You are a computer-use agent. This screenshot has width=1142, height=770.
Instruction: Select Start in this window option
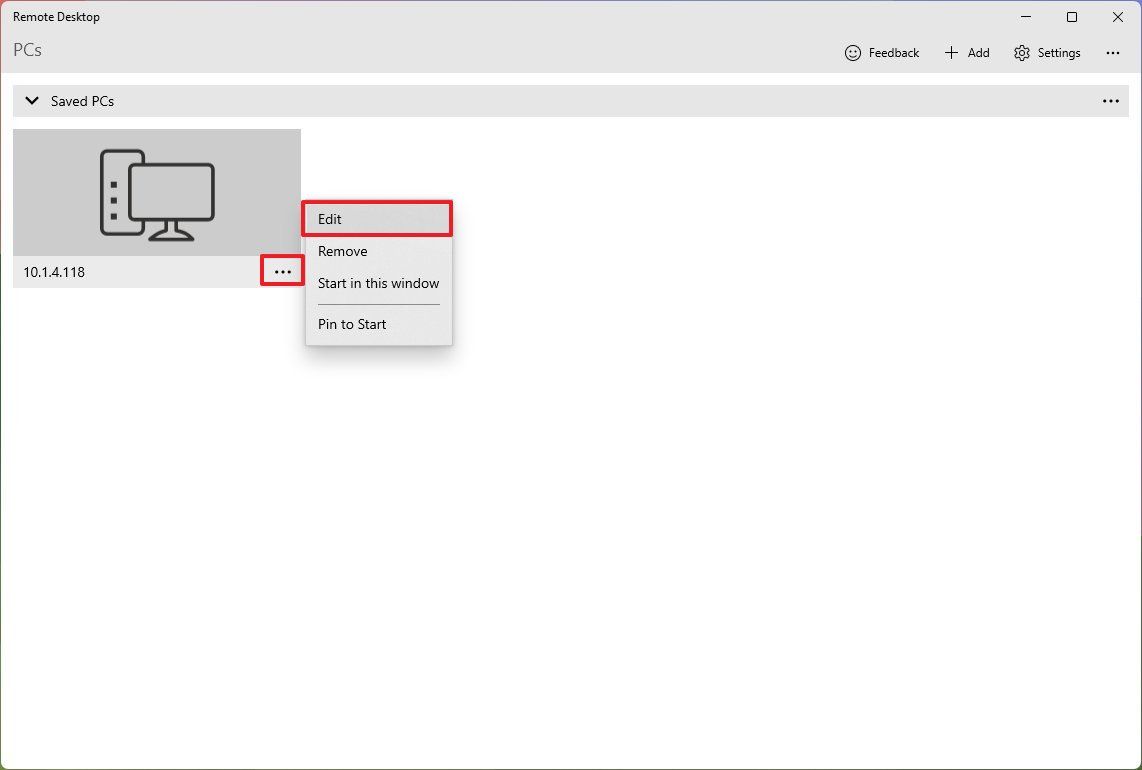(x=378, y=283)
